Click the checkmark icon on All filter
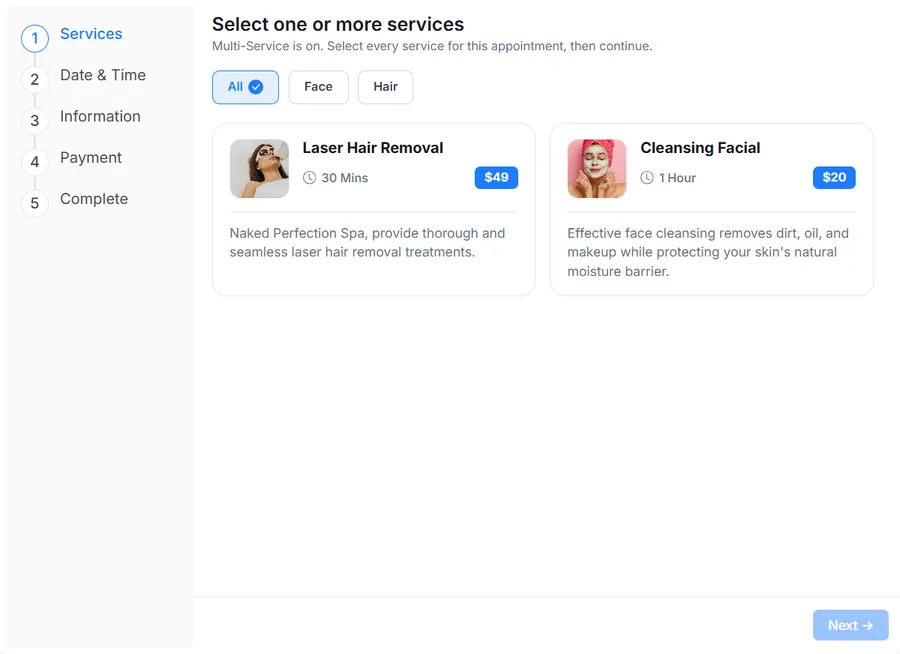 click(256, 87)
